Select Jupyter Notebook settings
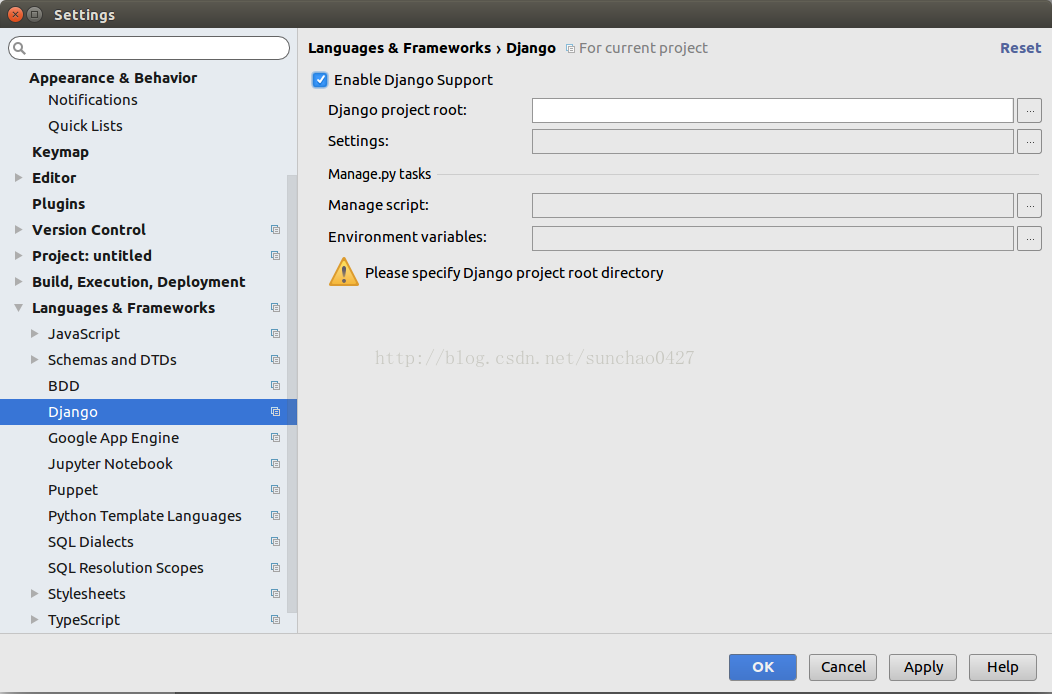 110,464
